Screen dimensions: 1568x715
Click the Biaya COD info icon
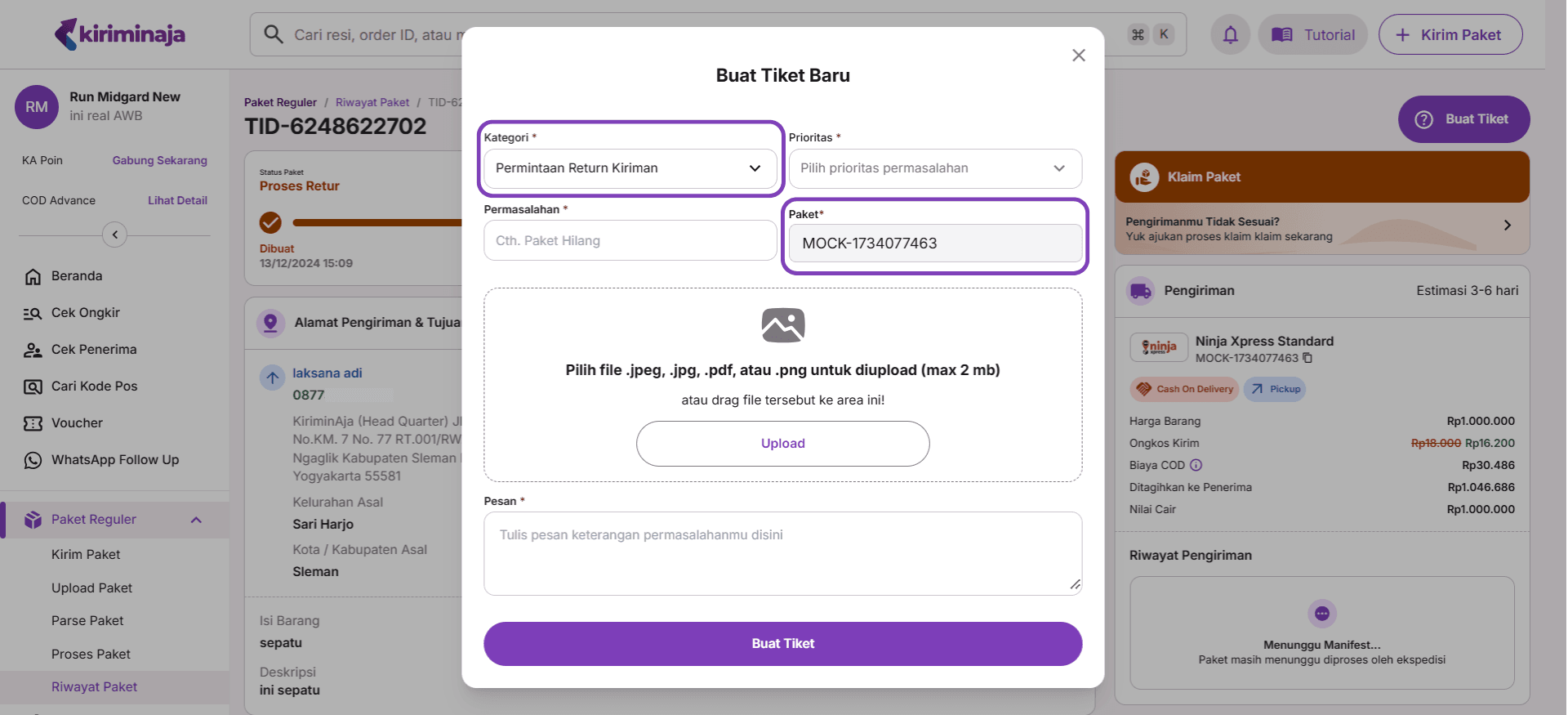point(1196,465)
